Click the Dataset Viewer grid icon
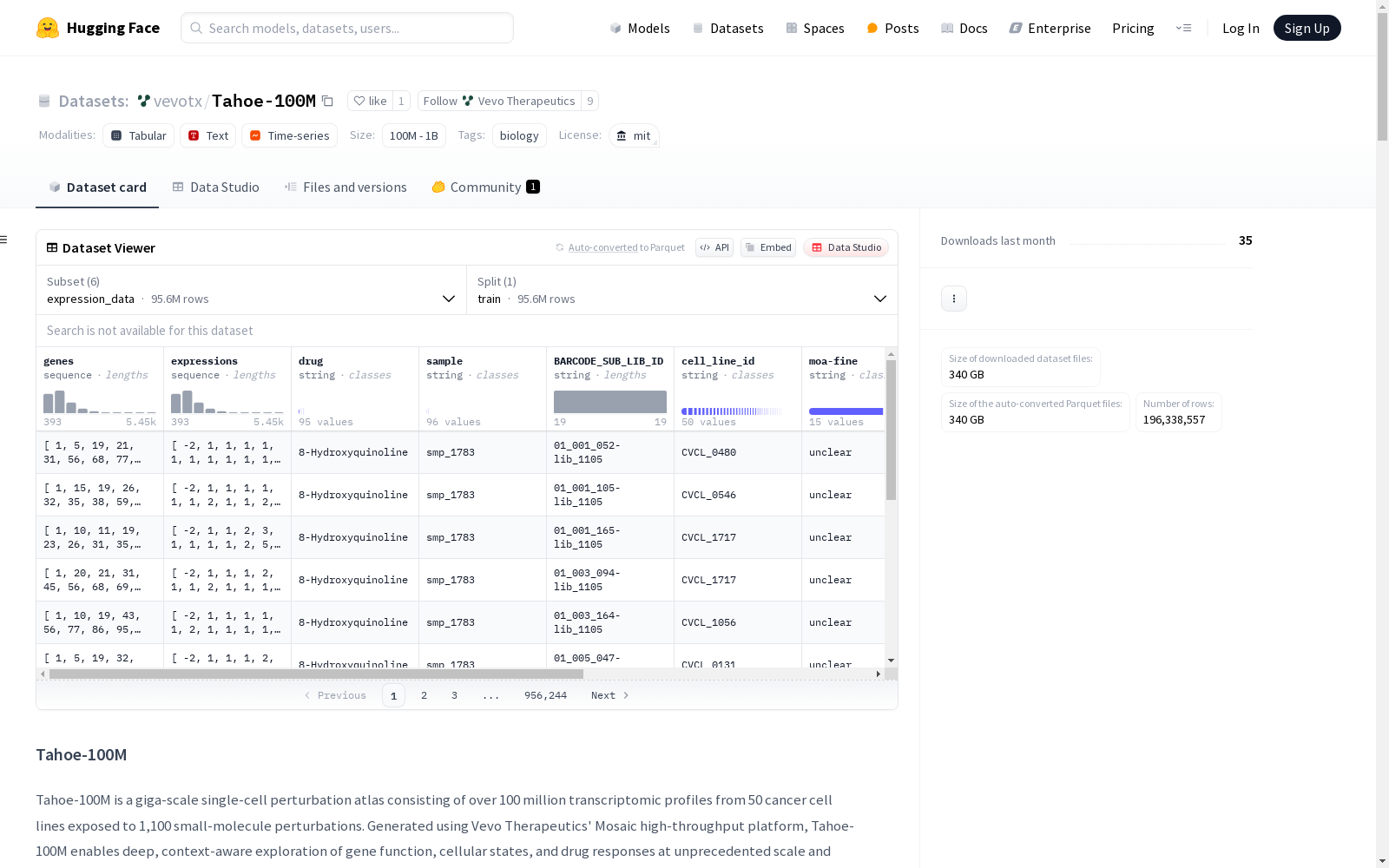Screen dimensions: 1389x868 tap(52, 247)
